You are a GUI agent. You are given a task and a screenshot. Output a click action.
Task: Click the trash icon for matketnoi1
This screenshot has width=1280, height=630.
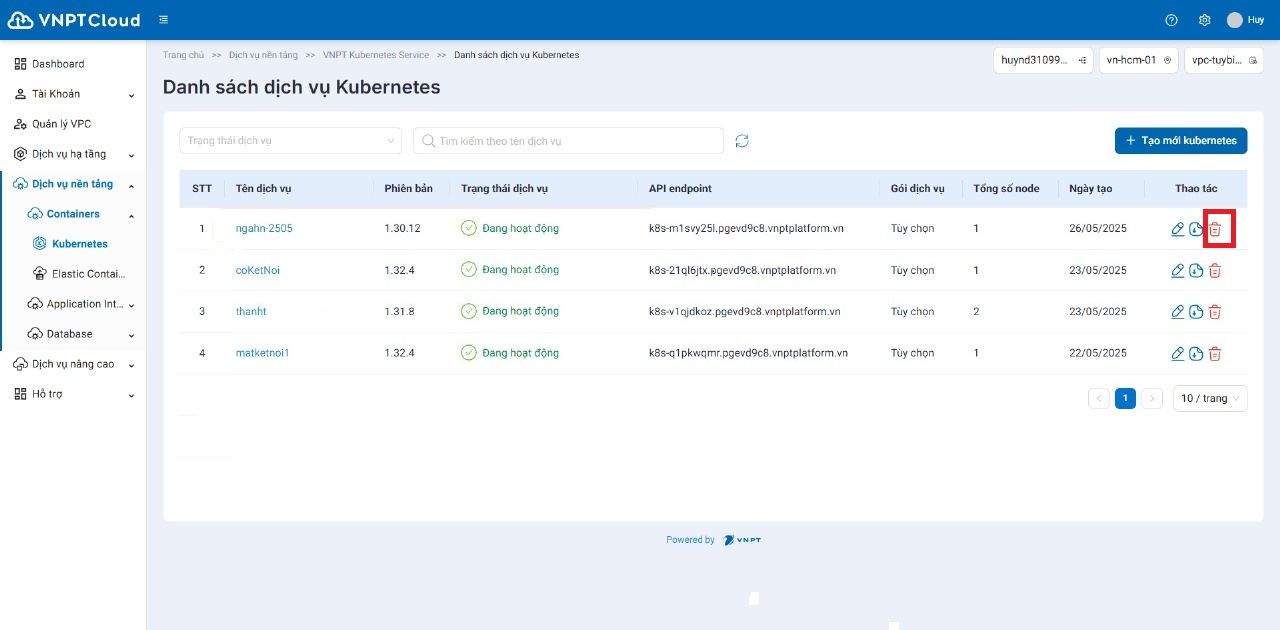1215,354
